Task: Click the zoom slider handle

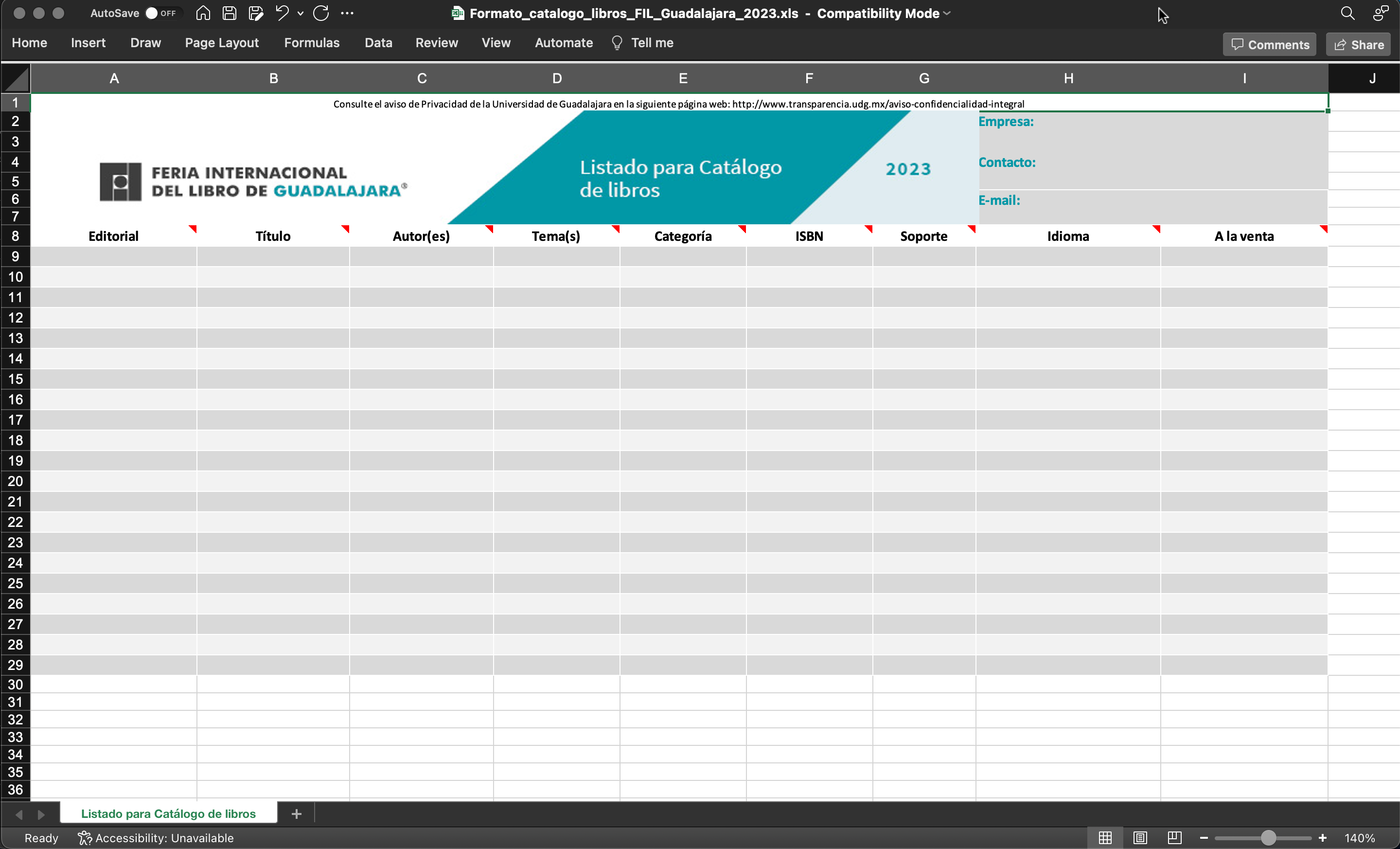Action: pyautogui.click(x=1268, y=838)
